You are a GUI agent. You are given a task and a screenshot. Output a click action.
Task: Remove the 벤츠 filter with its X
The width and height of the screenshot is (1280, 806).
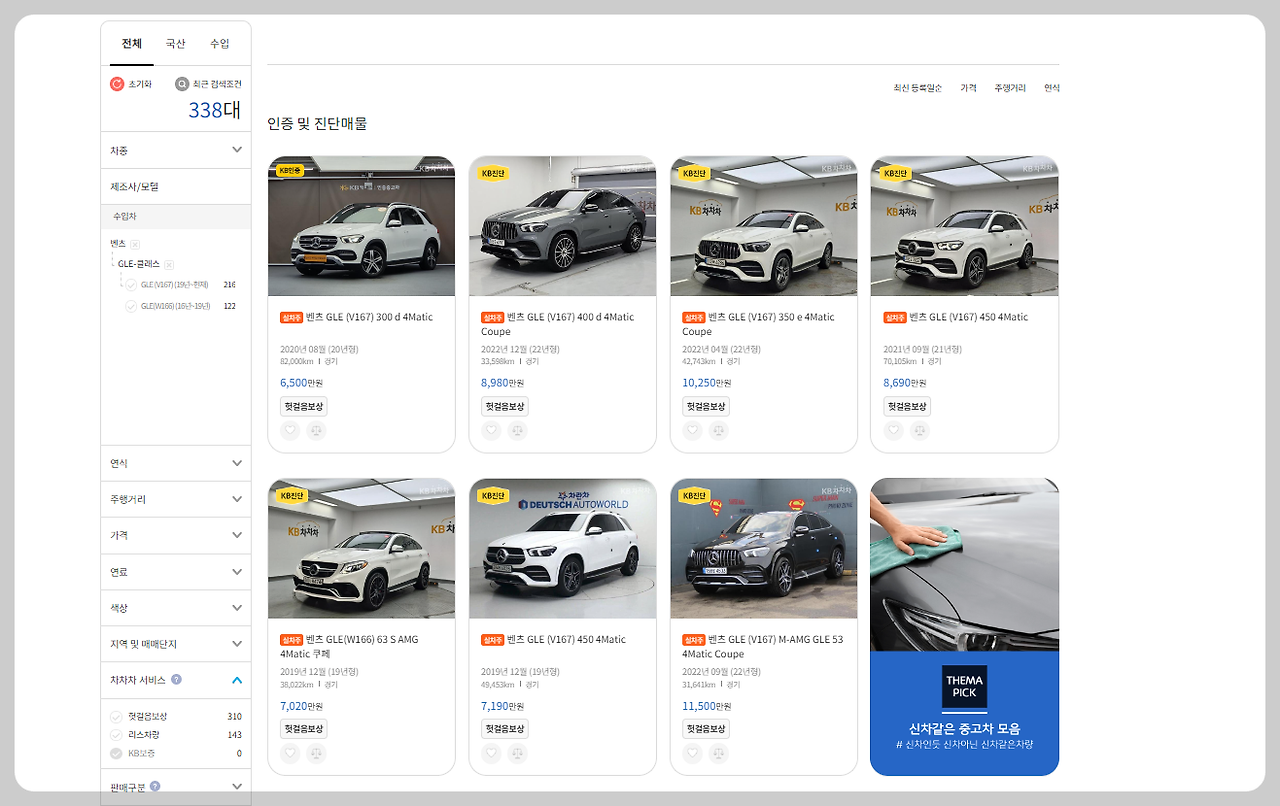point(135,244)
